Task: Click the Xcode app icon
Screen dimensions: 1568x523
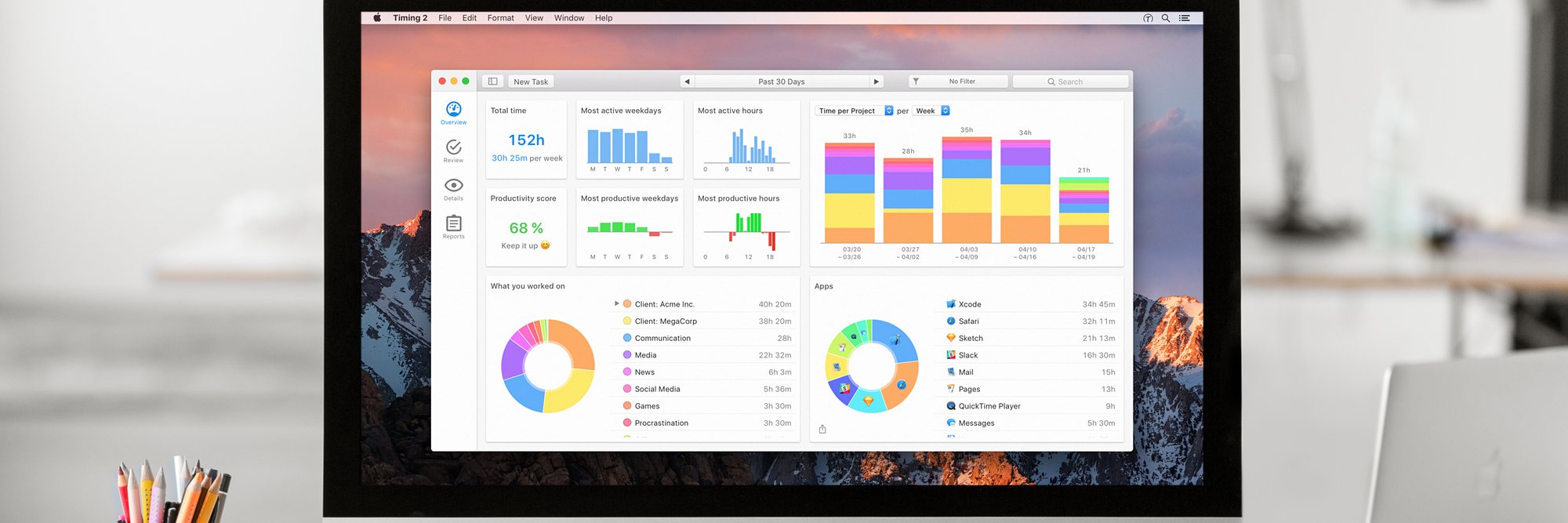Action: click(x=951, y=304)
